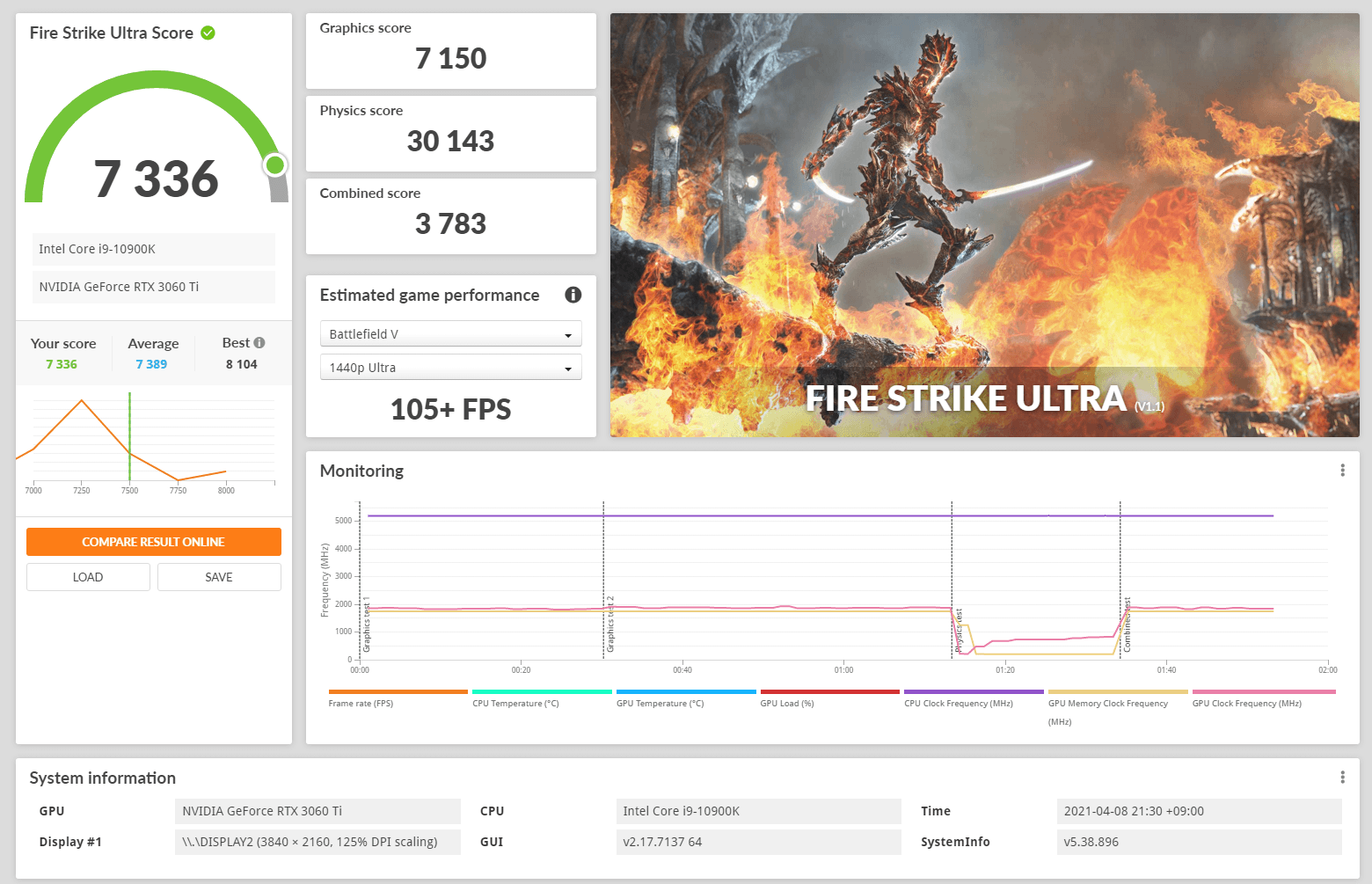Click the SystemInfo version v5.38.896
This screenshot has width=1372, height=884.
[x=1200, y=842]
